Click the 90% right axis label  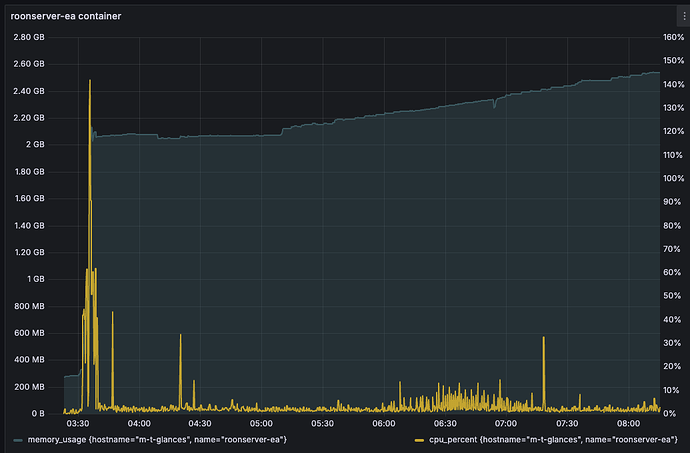pyautogui.click(x=672, y=202)
